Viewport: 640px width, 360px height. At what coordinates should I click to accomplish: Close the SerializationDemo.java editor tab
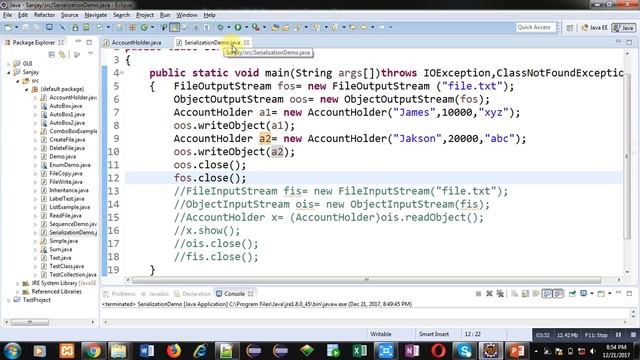pyautogui.click(x=247, y=42)
